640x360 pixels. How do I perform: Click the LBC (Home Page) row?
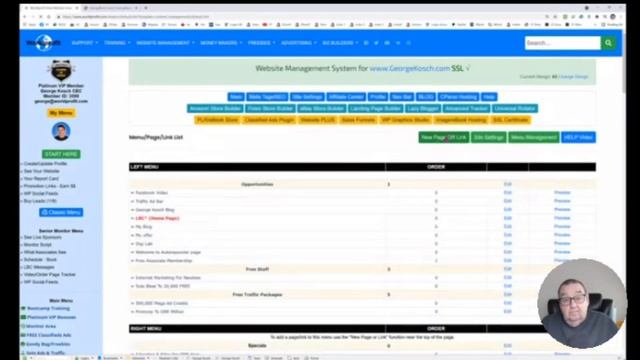pos(157,218)
